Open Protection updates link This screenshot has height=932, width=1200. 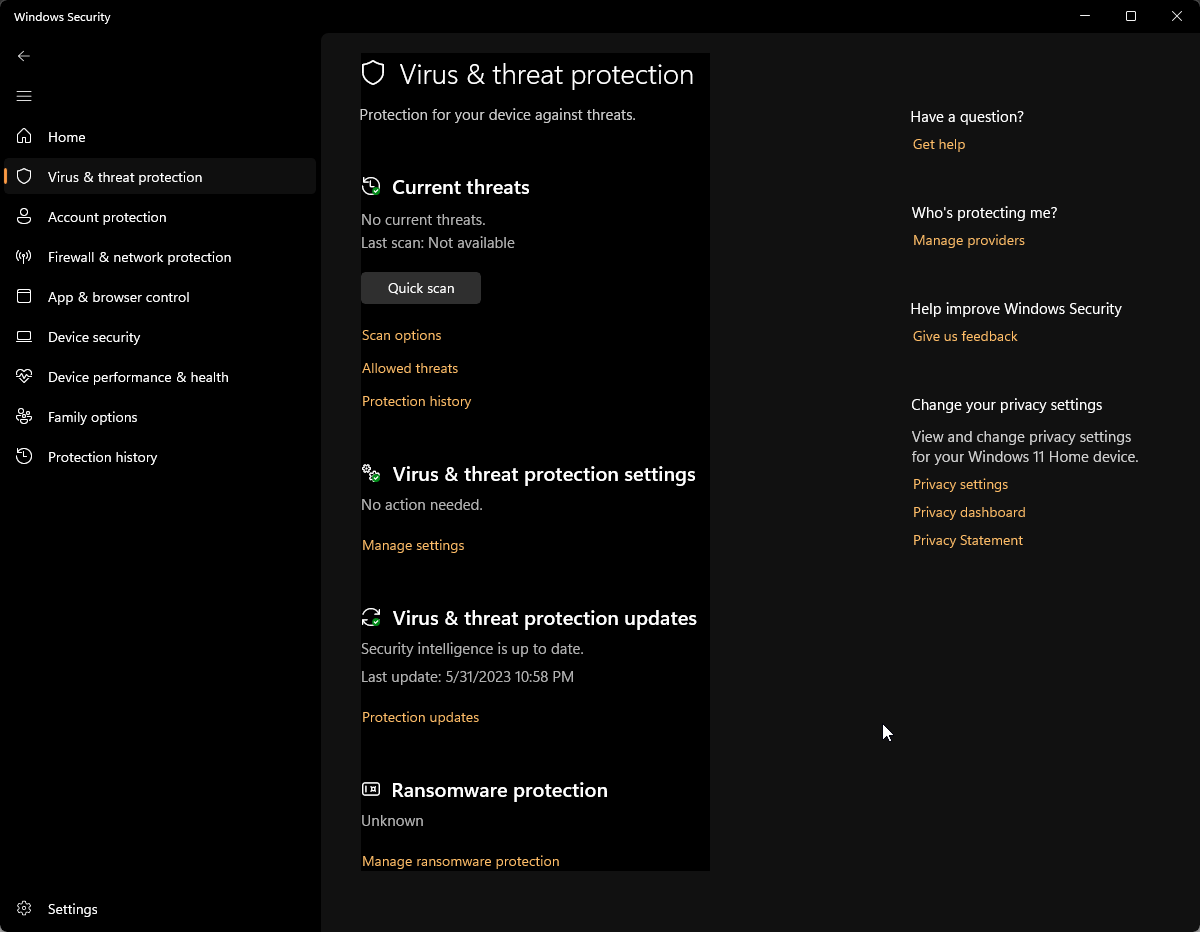pyautogui.click(x=421, y=717)
